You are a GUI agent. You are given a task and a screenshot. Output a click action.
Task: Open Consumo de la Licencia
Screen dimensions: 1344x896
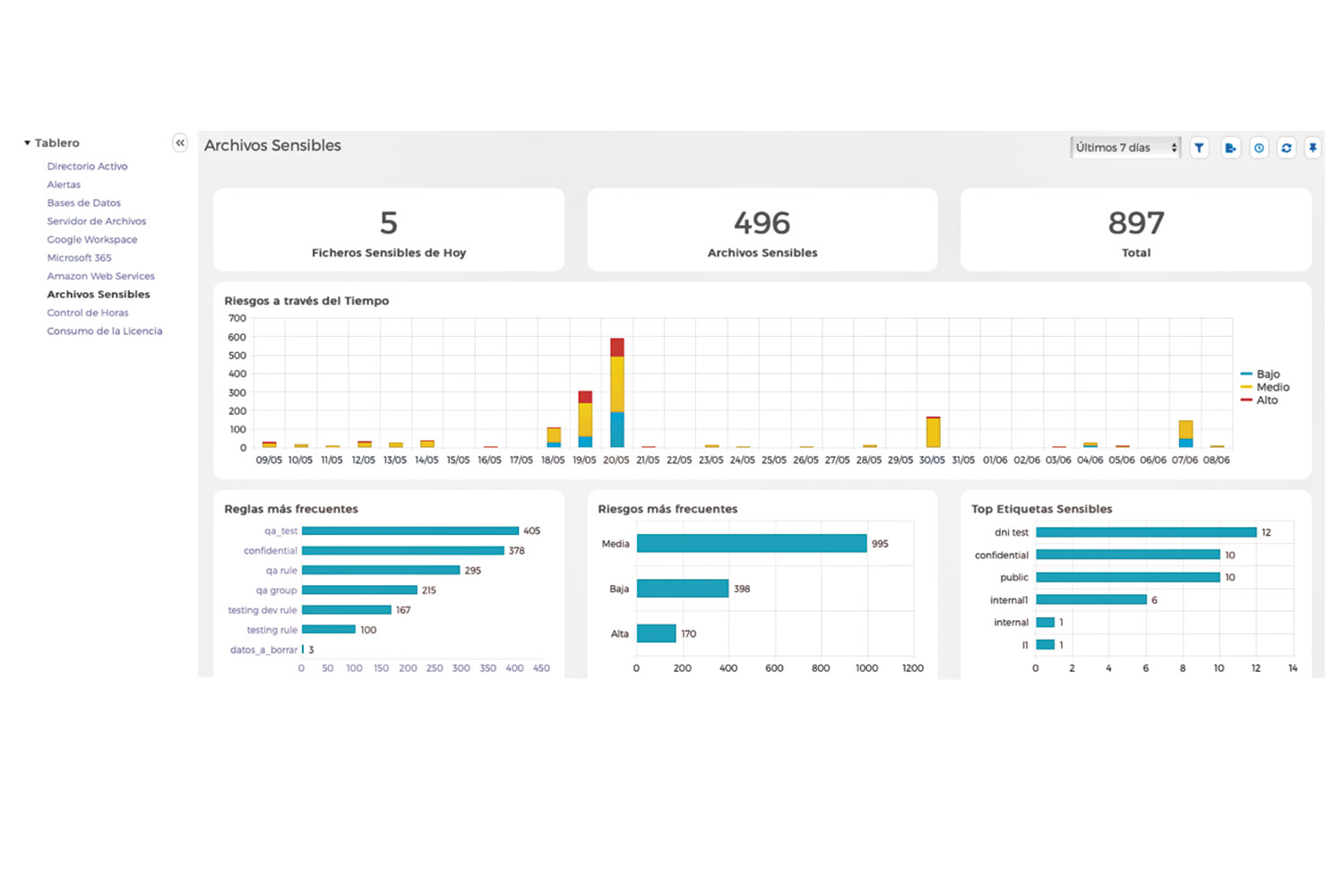click(x=104, y=331)
